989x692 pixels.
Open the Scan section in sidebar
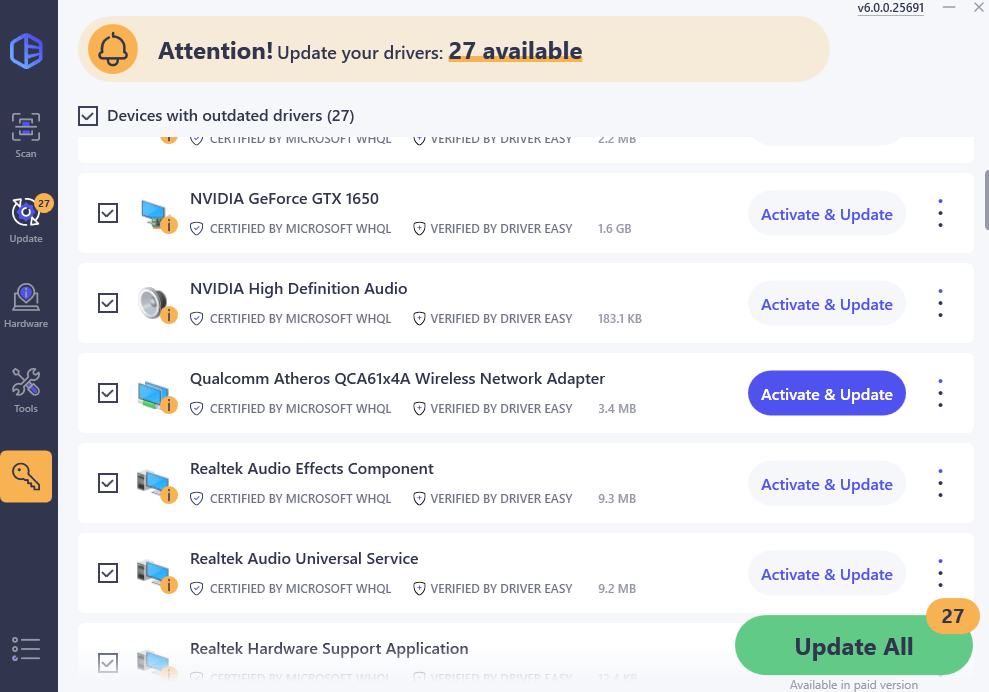point(26,135)
